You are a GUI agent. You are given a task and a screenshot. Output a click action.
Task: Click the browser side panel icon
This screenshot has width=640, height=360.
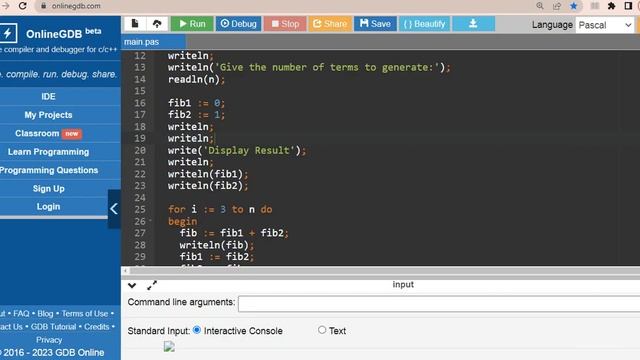point(628,6)
